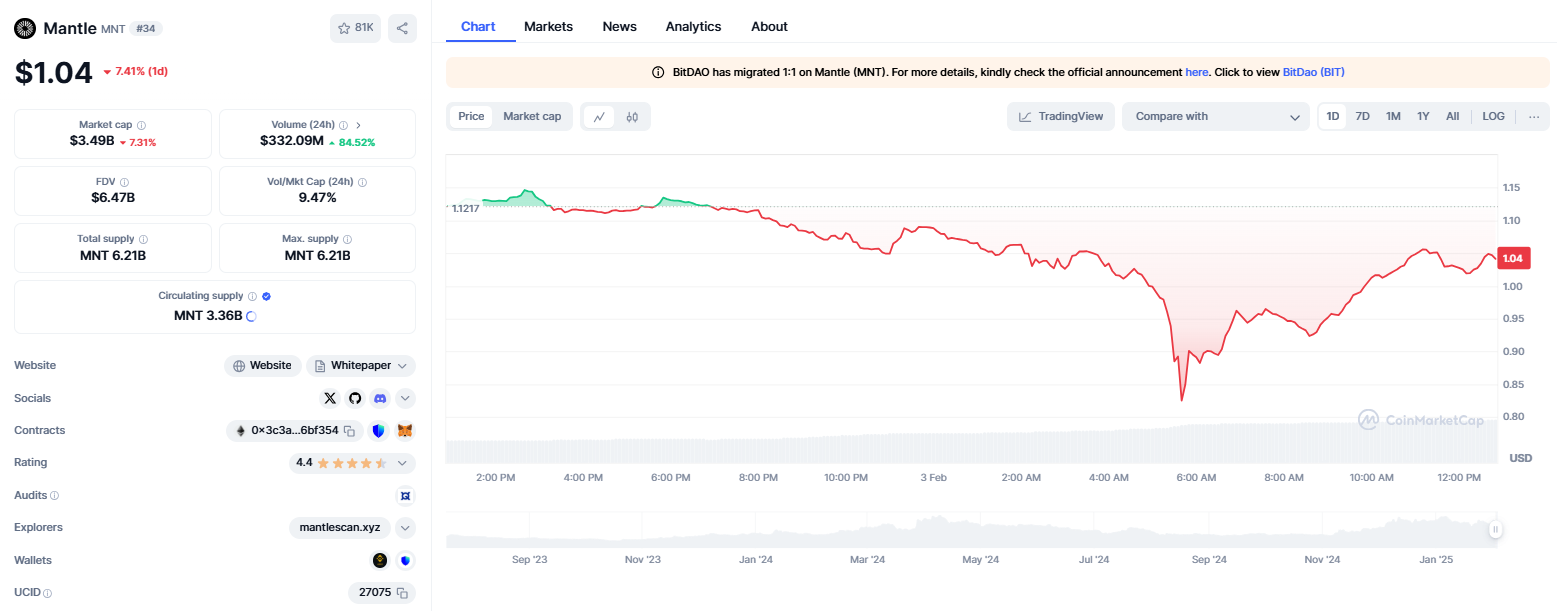Open the Compare with dropdown
This screenshot has height=611, width=1557.
[1215, 116]
